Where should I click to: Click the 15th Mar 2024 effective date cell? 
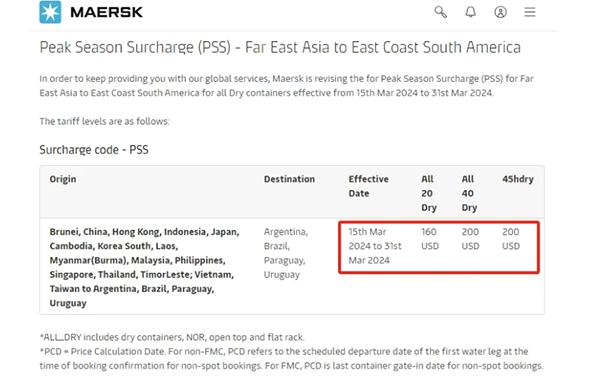[x=375, y=246]
